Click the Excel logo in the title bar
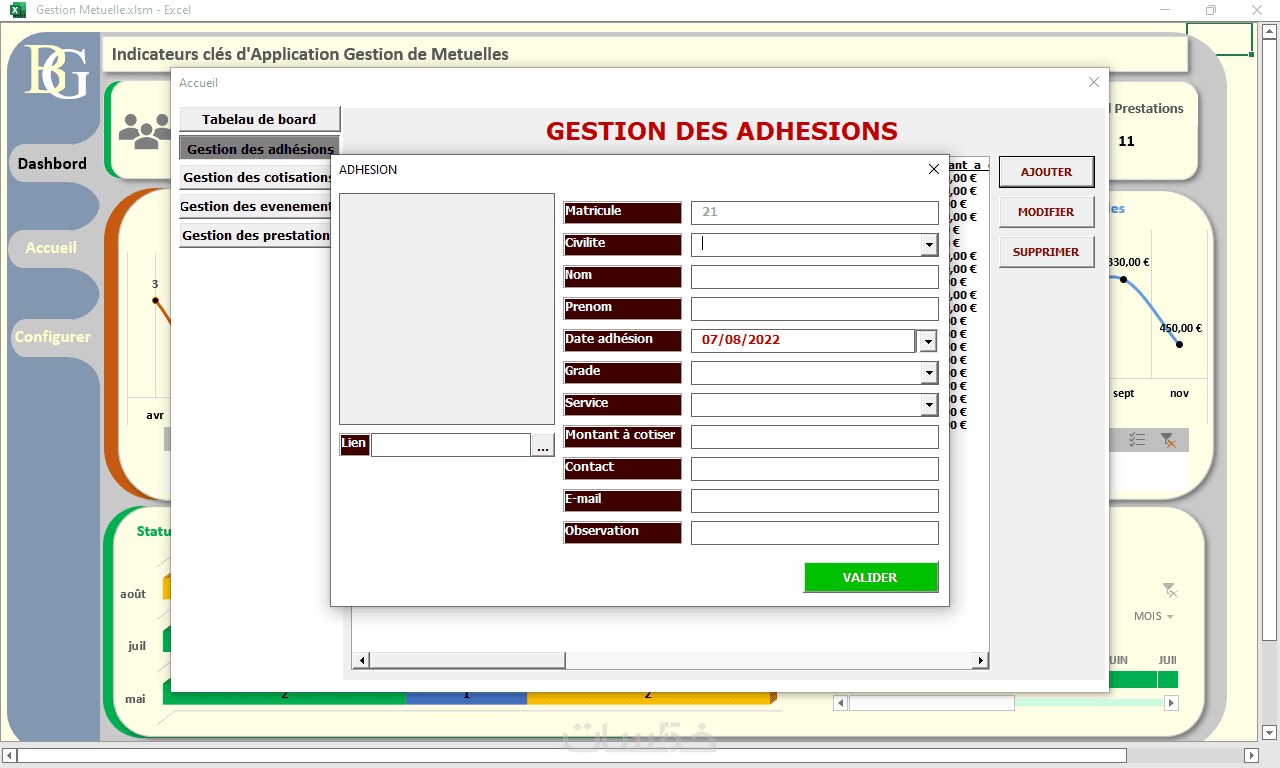The height and width of the screenshot is (768, 1280). [18, 10]
